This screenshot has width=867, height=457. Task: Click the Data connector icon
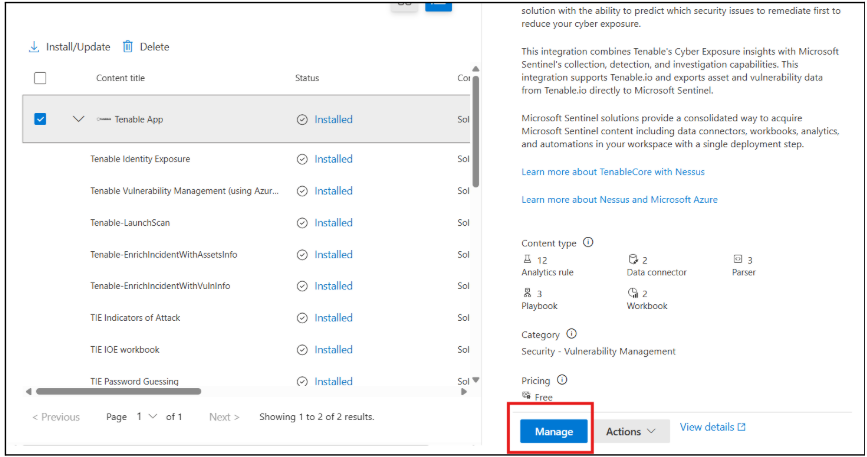[633, 259]
